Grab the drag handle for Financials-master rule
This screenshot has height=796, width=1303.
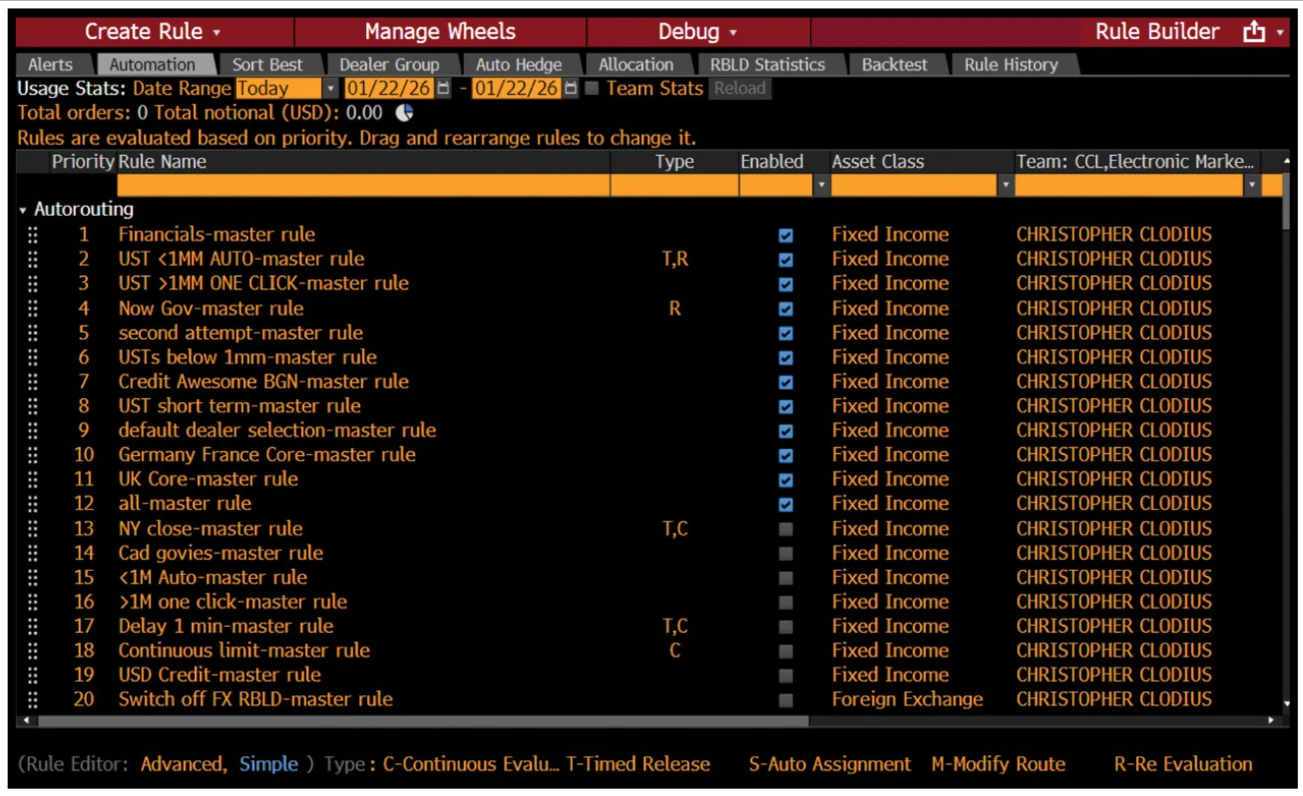(33, 235)
